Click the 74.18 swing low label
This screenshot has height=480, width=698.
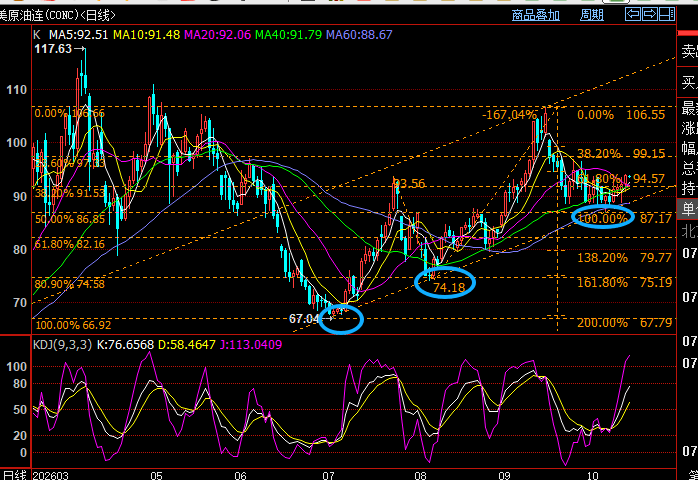pyautogui.click(x=449, y=288)
